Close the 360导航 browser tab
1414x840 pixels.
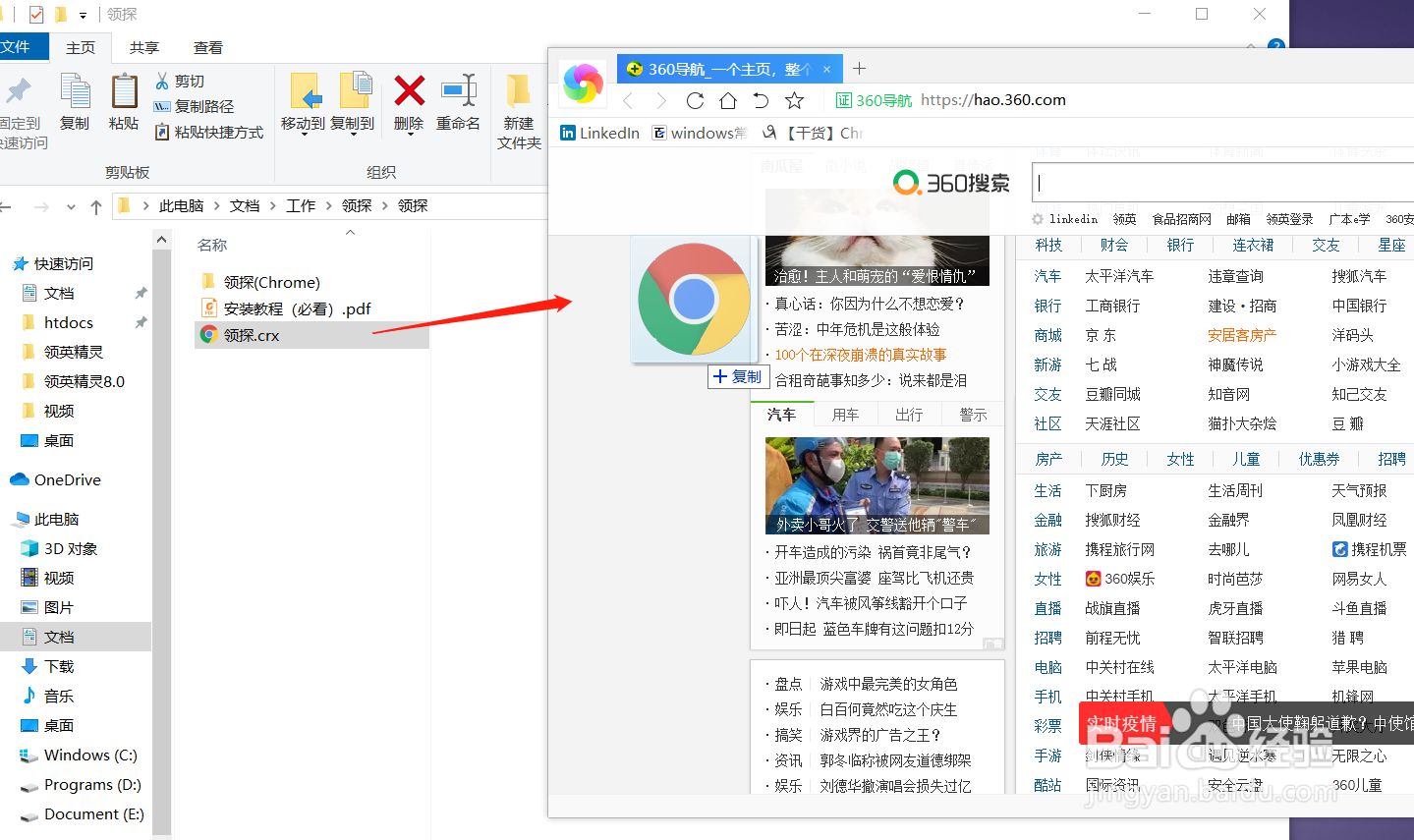point(826,69)
